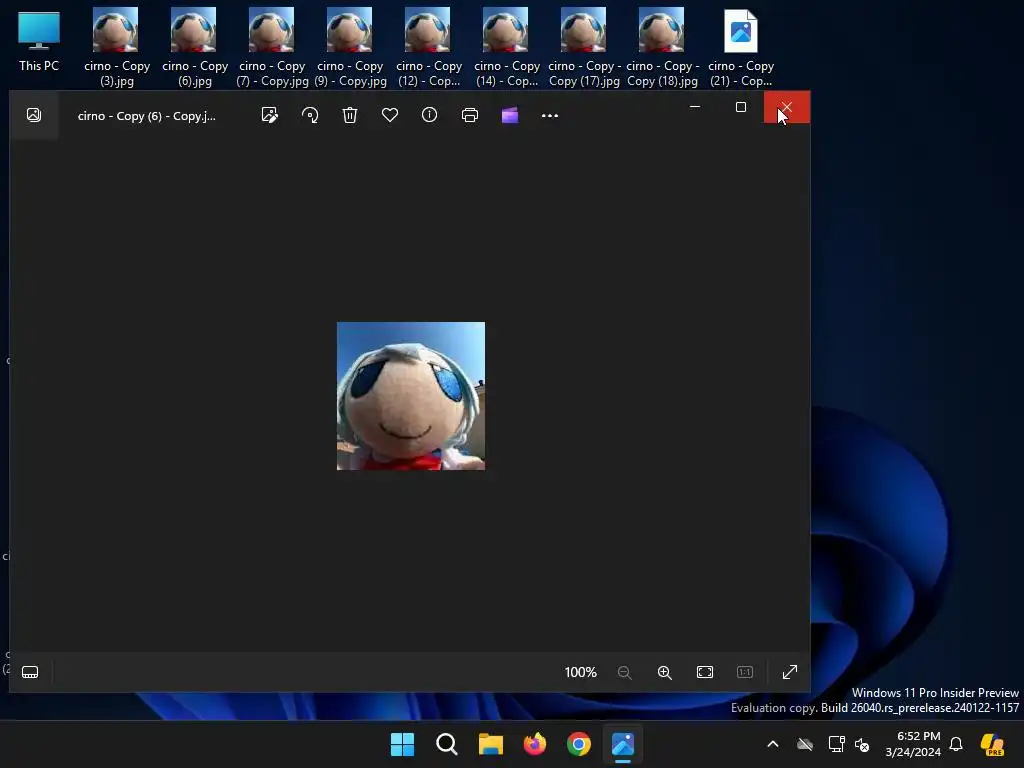Show file info panel
Viewport: 1024px width, 768px height.
coord(430,115)
